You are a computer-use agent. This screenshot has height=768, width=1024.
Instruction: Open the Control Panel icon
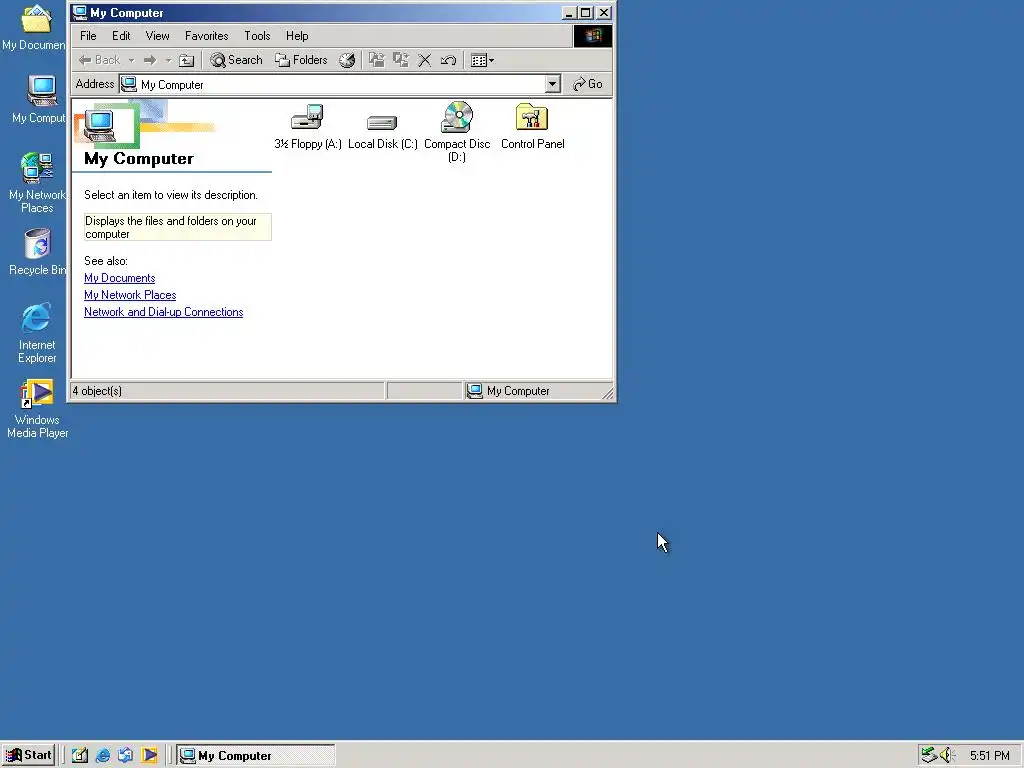pos(532,127)
